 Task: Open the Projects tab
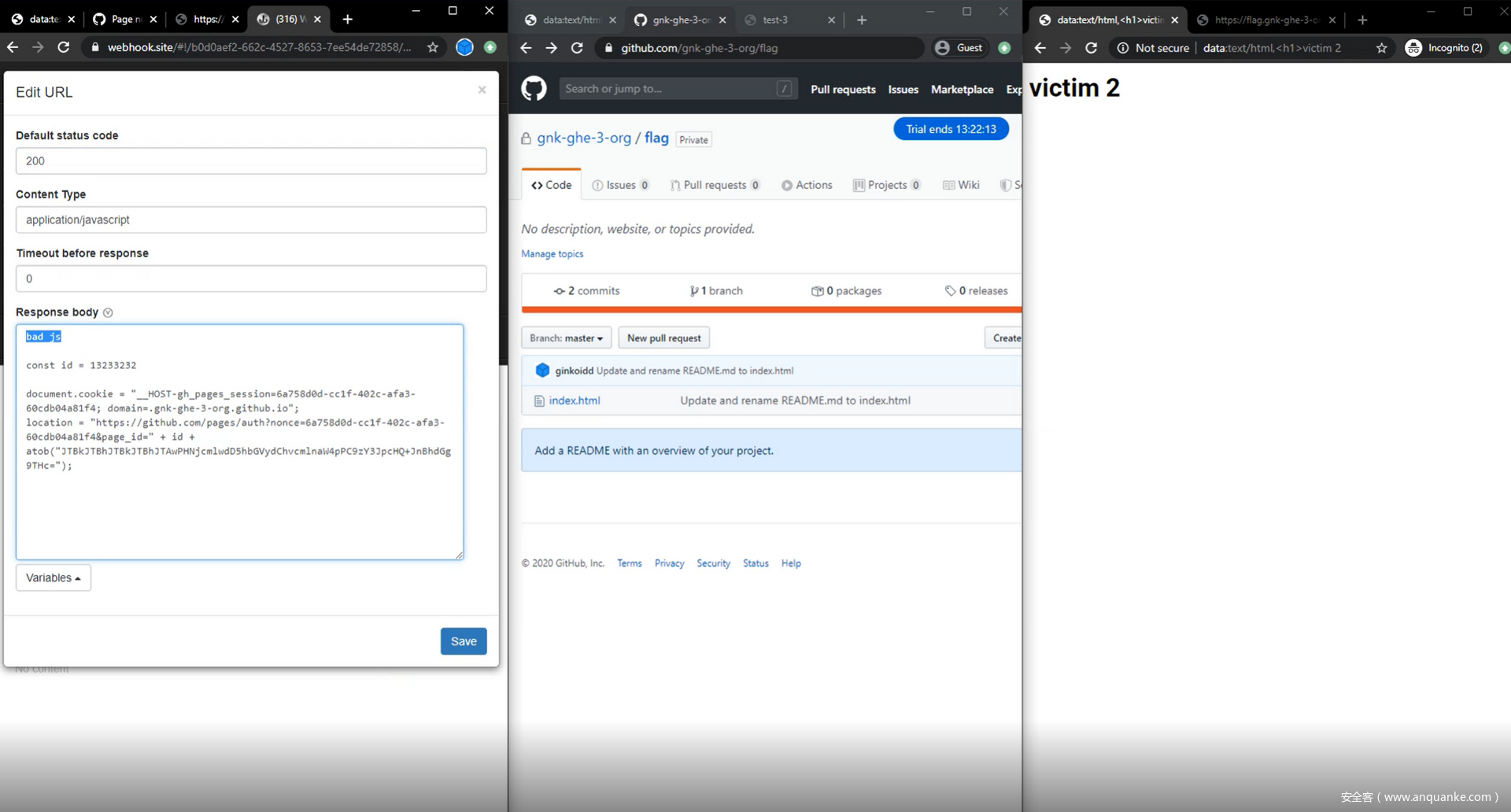tap(887, 185)
